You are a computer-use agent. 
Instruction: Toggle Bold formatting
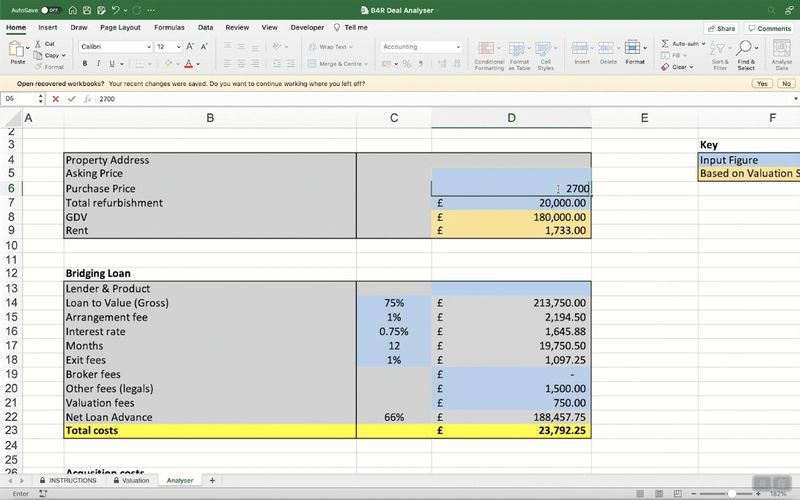coord(83,64)
